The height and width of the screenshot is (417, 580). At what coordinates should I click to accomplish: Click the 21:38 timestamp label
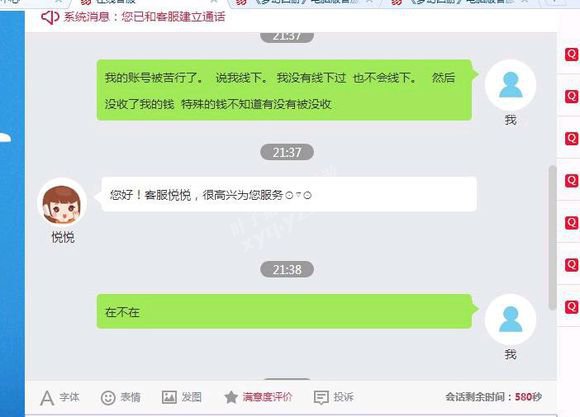[287, 270]
